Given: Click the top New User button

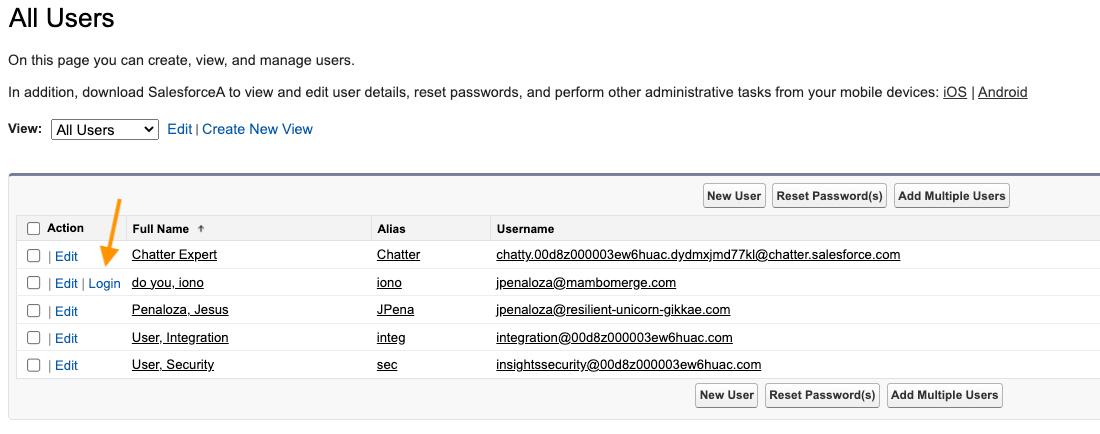Looking at the screenshot, I should 733,196.
